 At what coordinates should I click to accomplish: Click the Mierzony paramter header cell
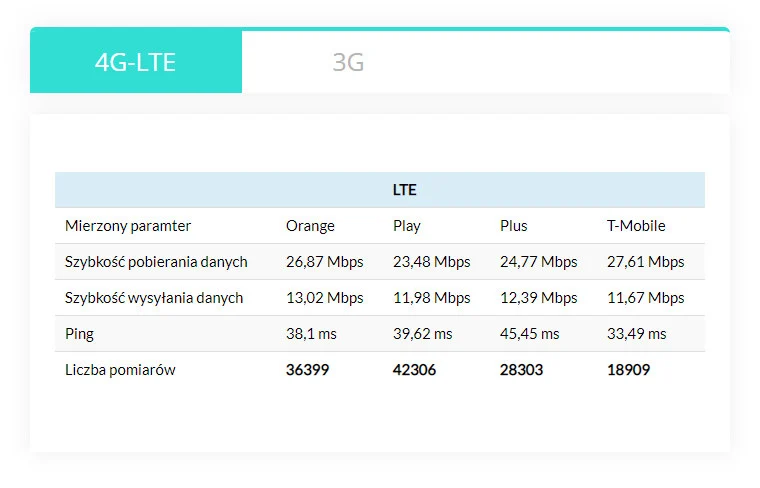coord(128,226)
